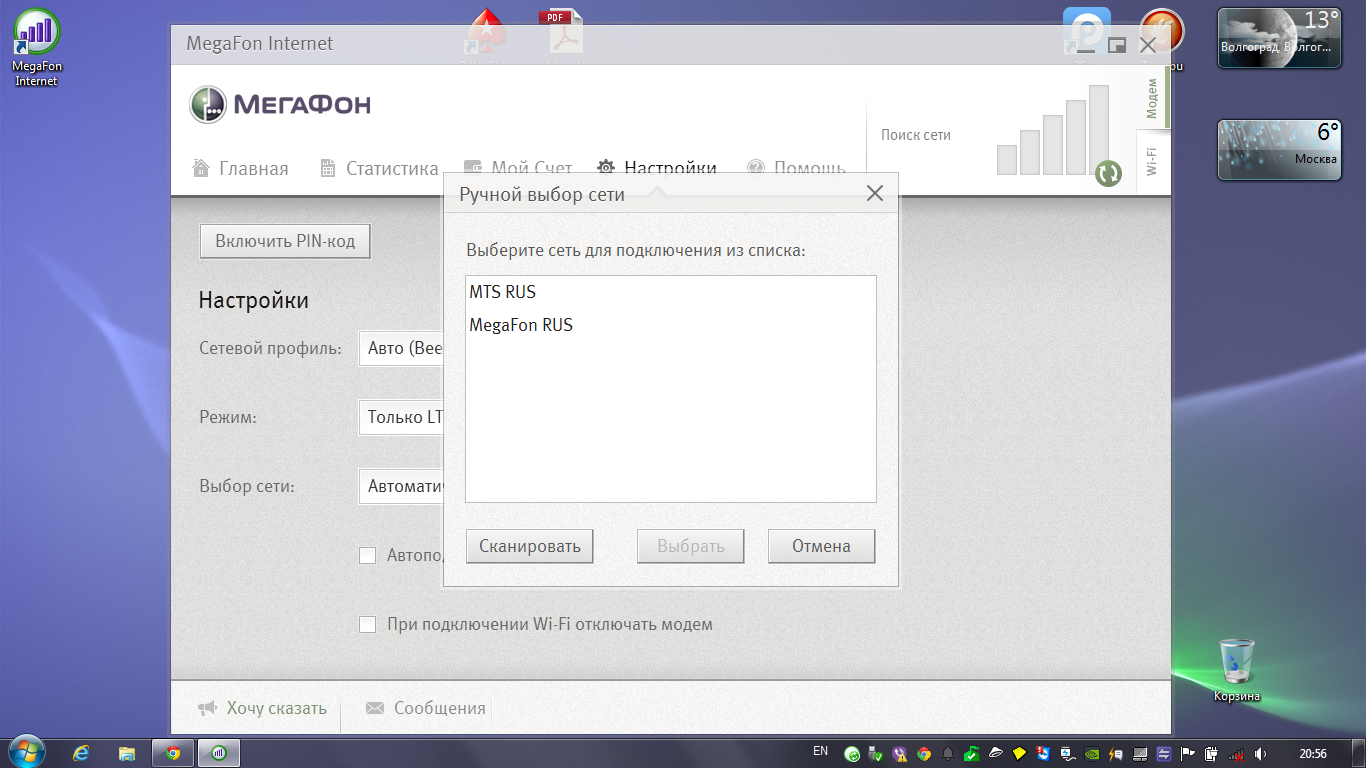Click the yellow tag tray icon
1366x768 pixels.
click(1019, 754)
